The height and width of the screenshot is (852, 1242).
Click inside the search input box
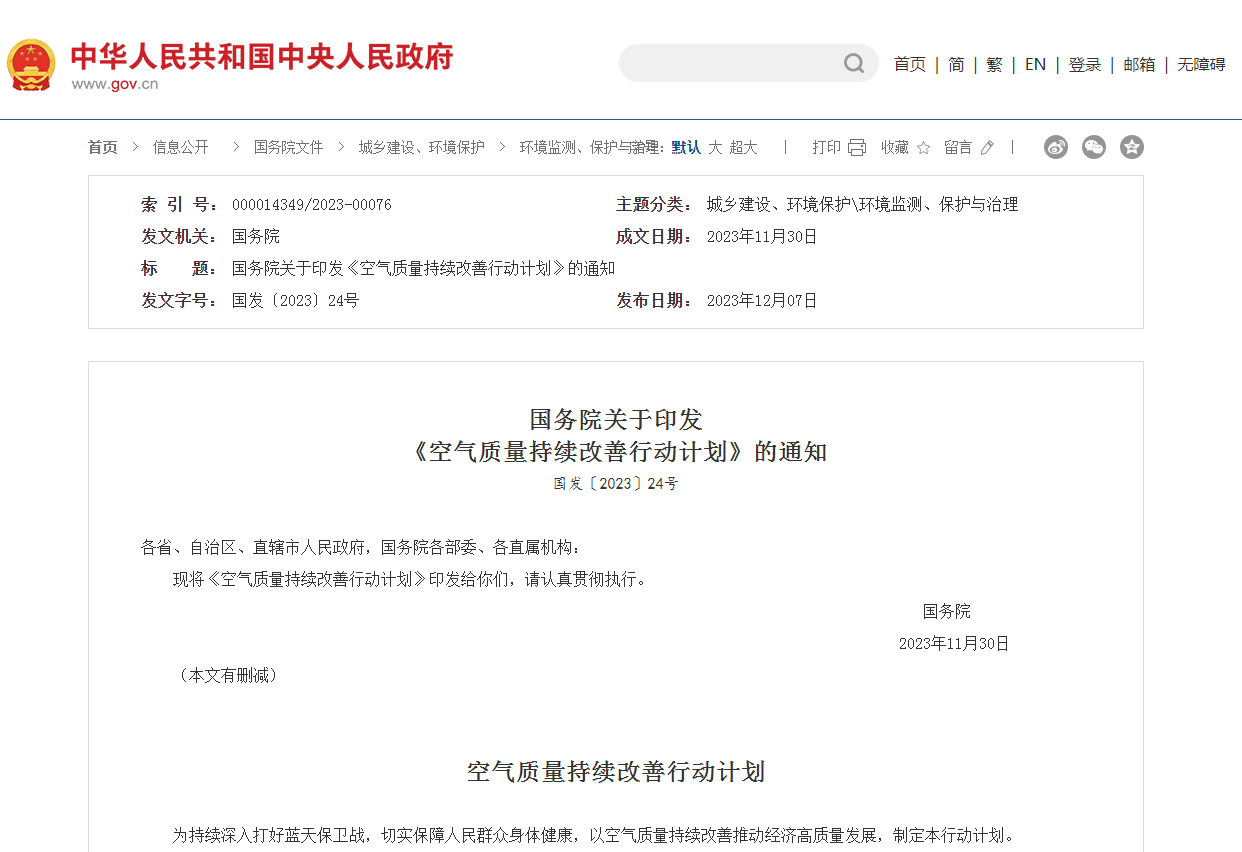coord(730,63)
